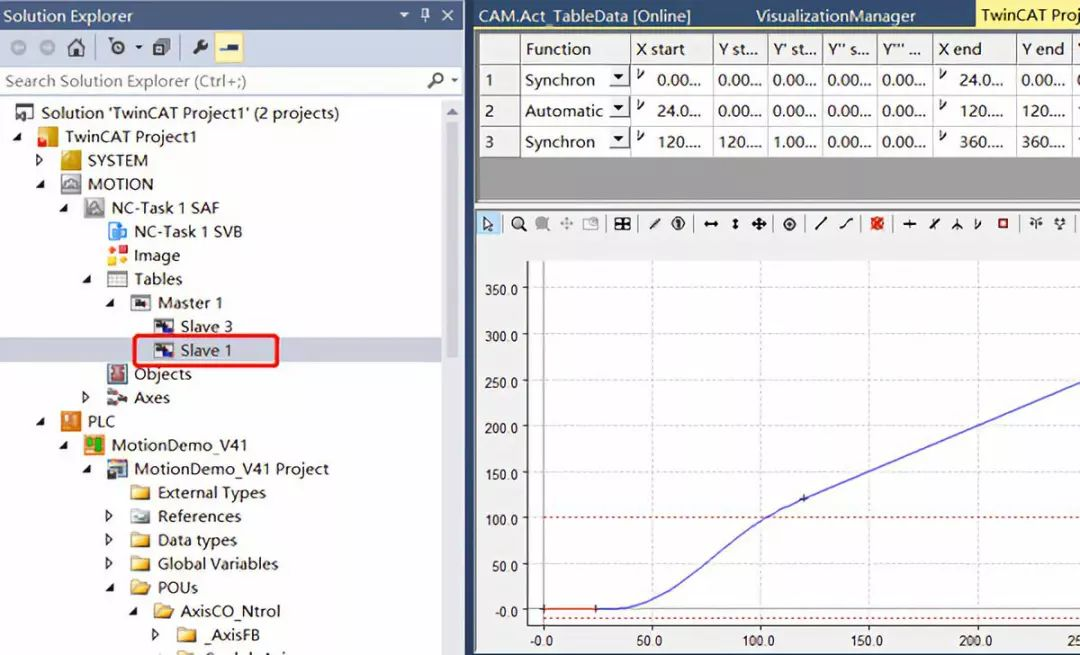This screenshot has height=655, width=1080.
Task: Select row header number 2 in the table
Action: pos(499,110)
